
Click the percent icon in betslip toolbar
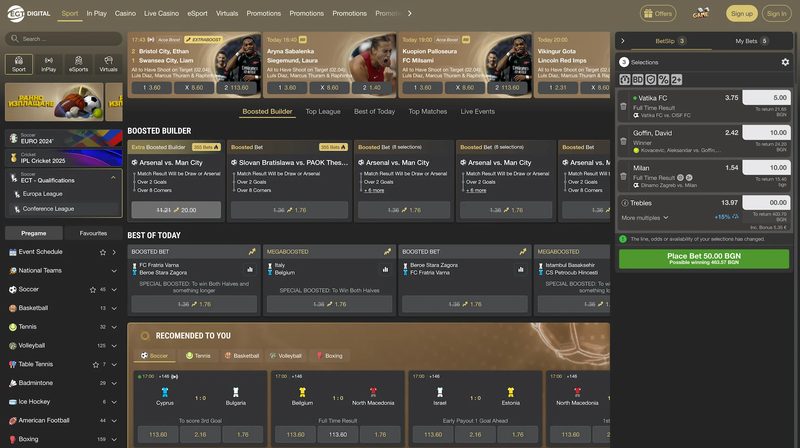[663, 80]
